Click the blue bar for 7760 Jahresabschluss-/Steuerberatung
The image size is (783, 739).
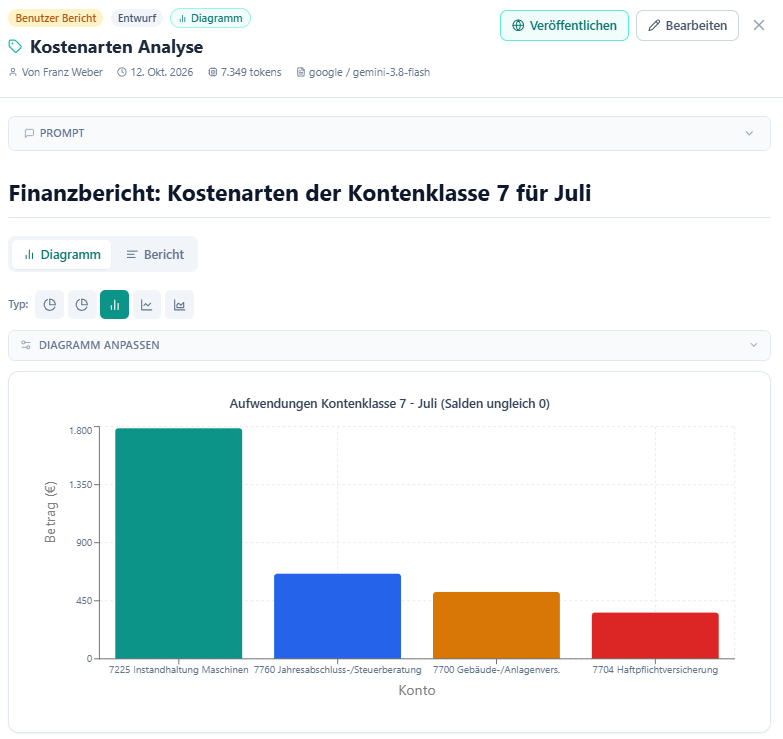[337, 616]
